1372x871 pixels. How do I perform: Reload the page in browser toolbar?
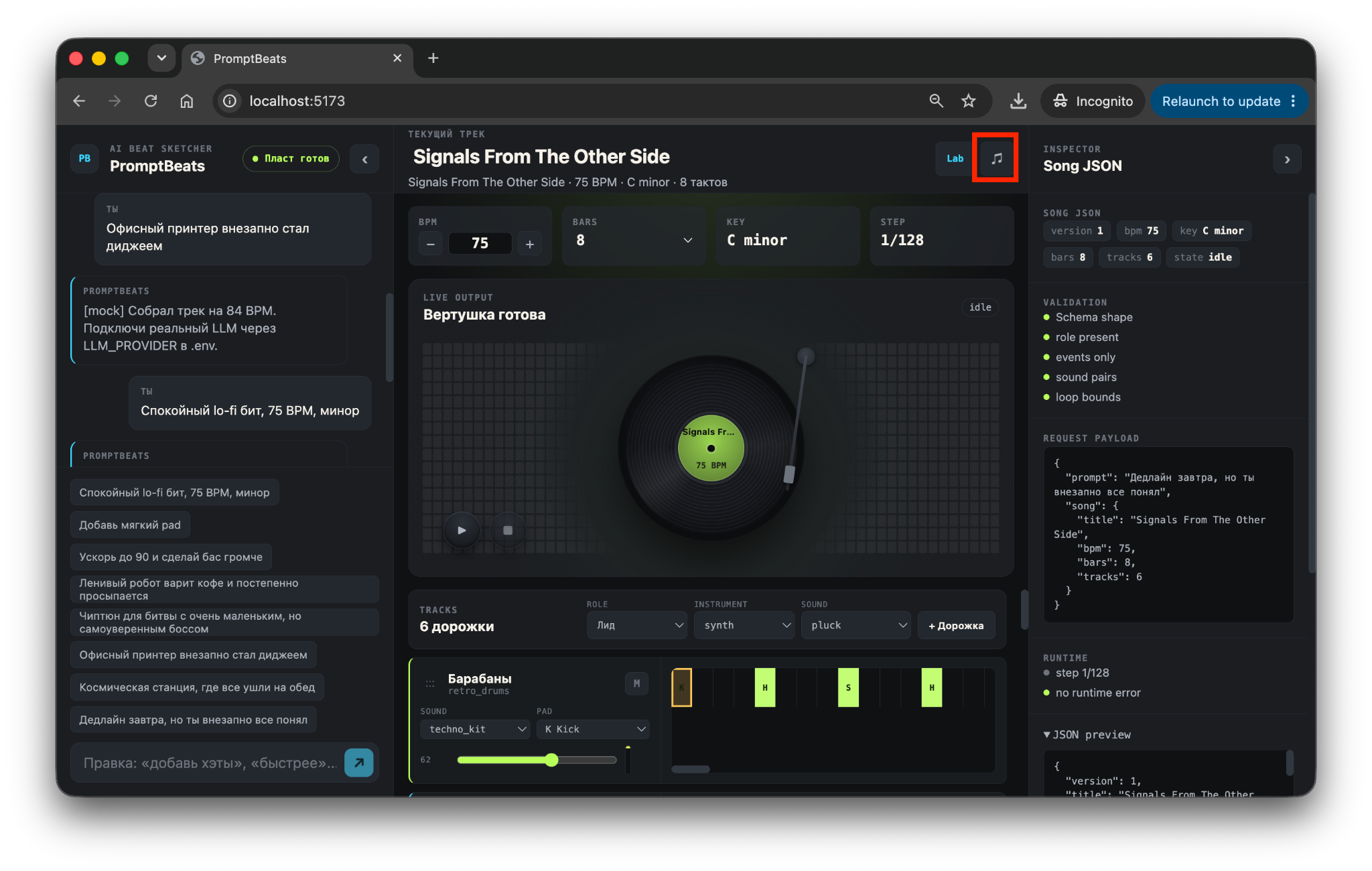coord(151,100)
